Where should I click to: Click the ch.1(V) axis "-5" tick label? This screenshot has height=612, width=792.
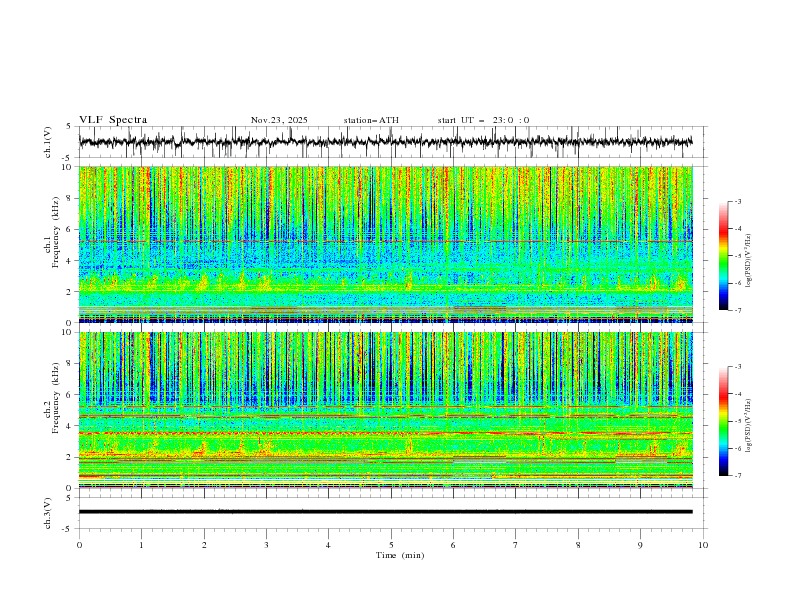(x=68, y=158)
